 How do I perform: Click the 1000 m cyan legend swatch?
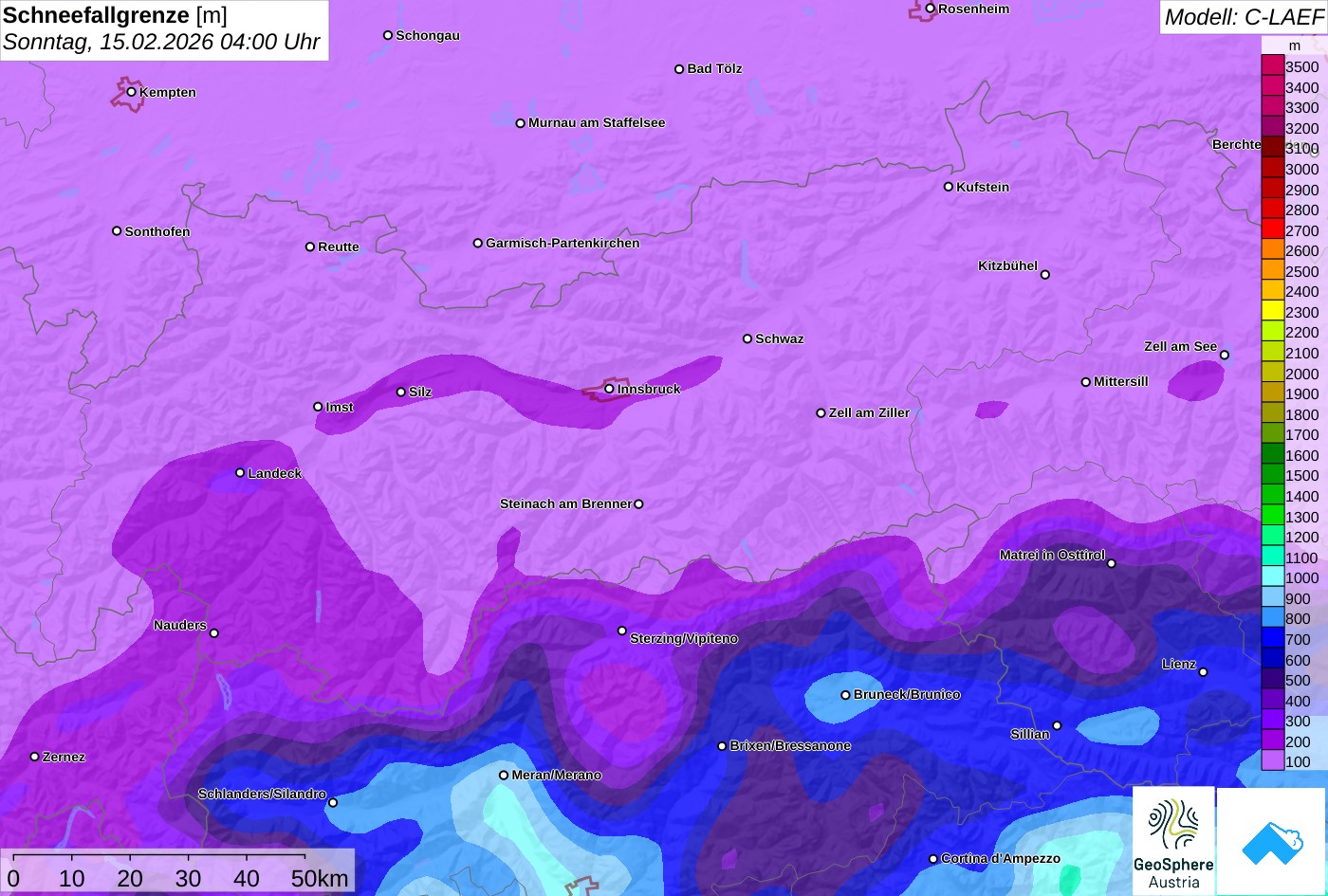pos(1272,577)
